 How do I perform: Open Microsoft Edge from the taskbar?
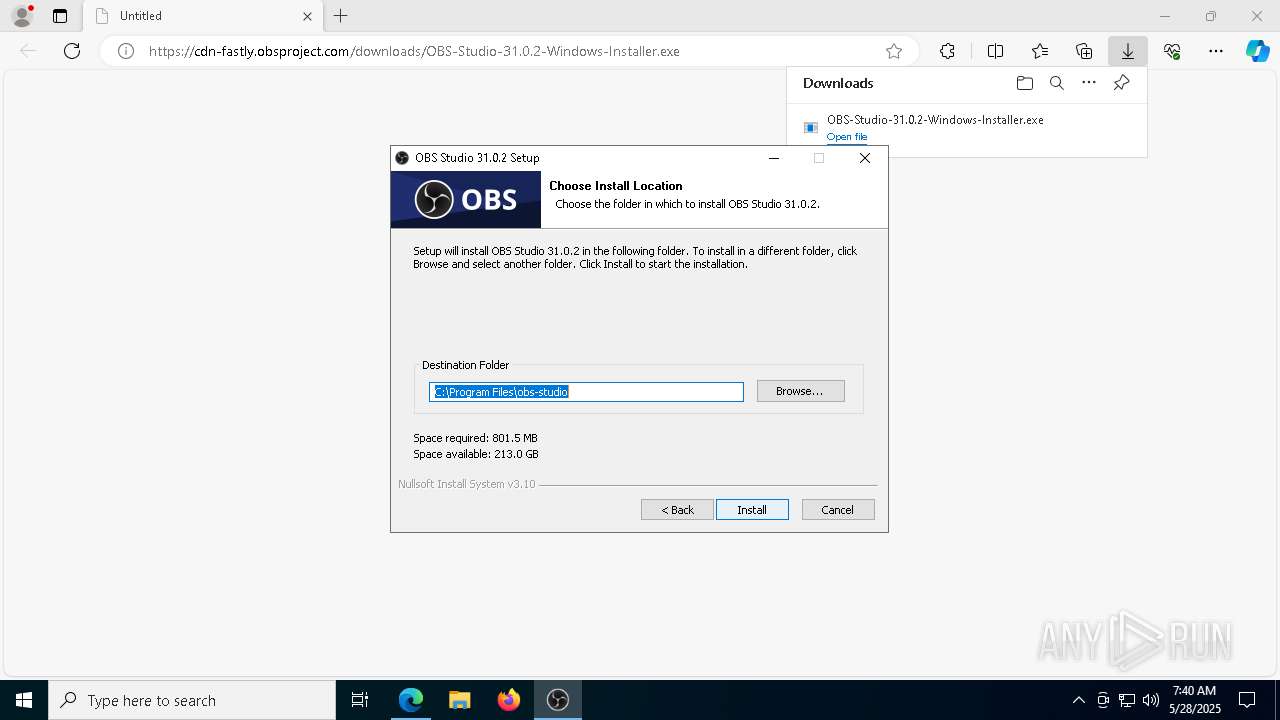(x=411, y=700)
